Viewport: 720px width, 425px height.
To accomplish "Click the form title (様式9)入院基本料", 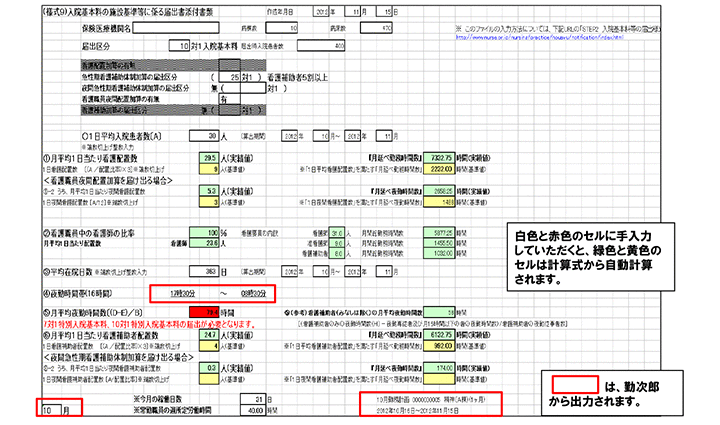I will coord(128,12).
